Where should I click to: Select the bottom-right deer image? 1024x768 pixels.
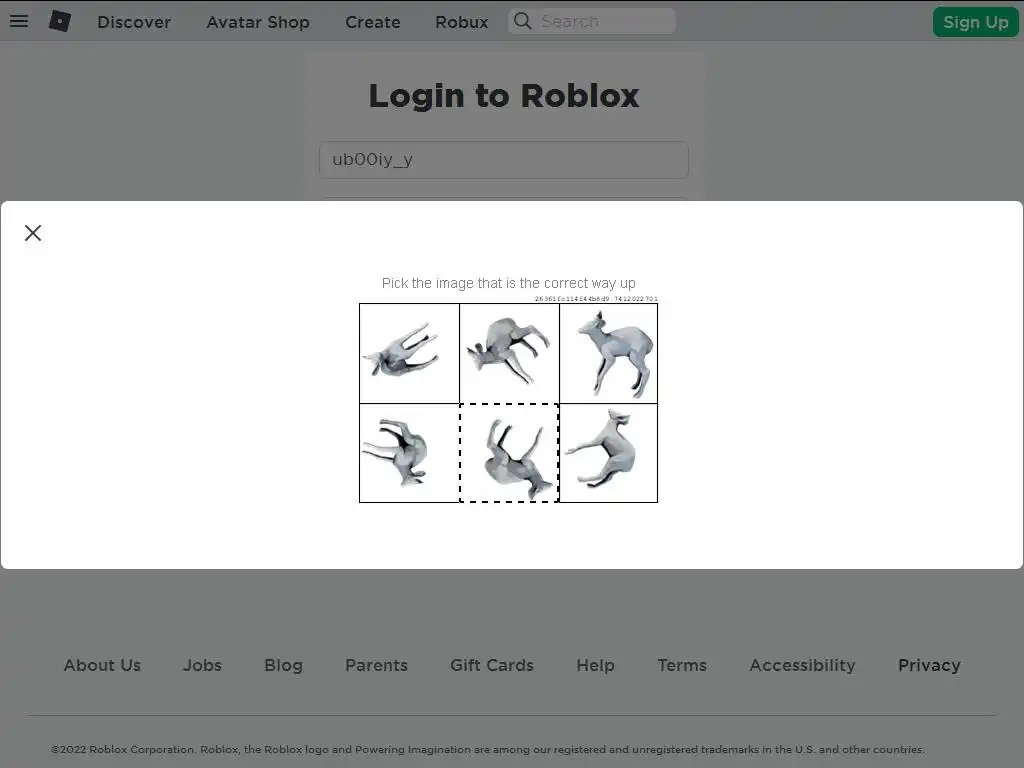tap(609, 453)
